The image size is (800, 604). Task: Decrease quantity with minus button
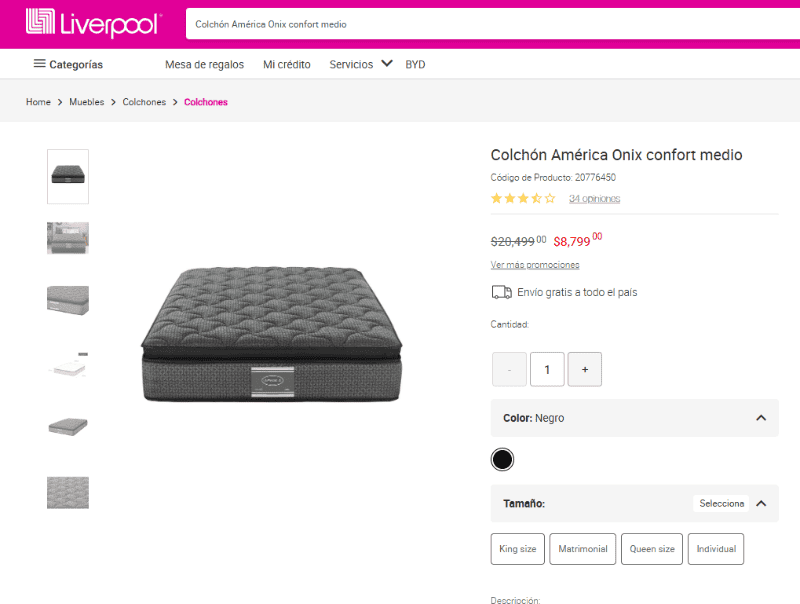[x=509, y=369]
